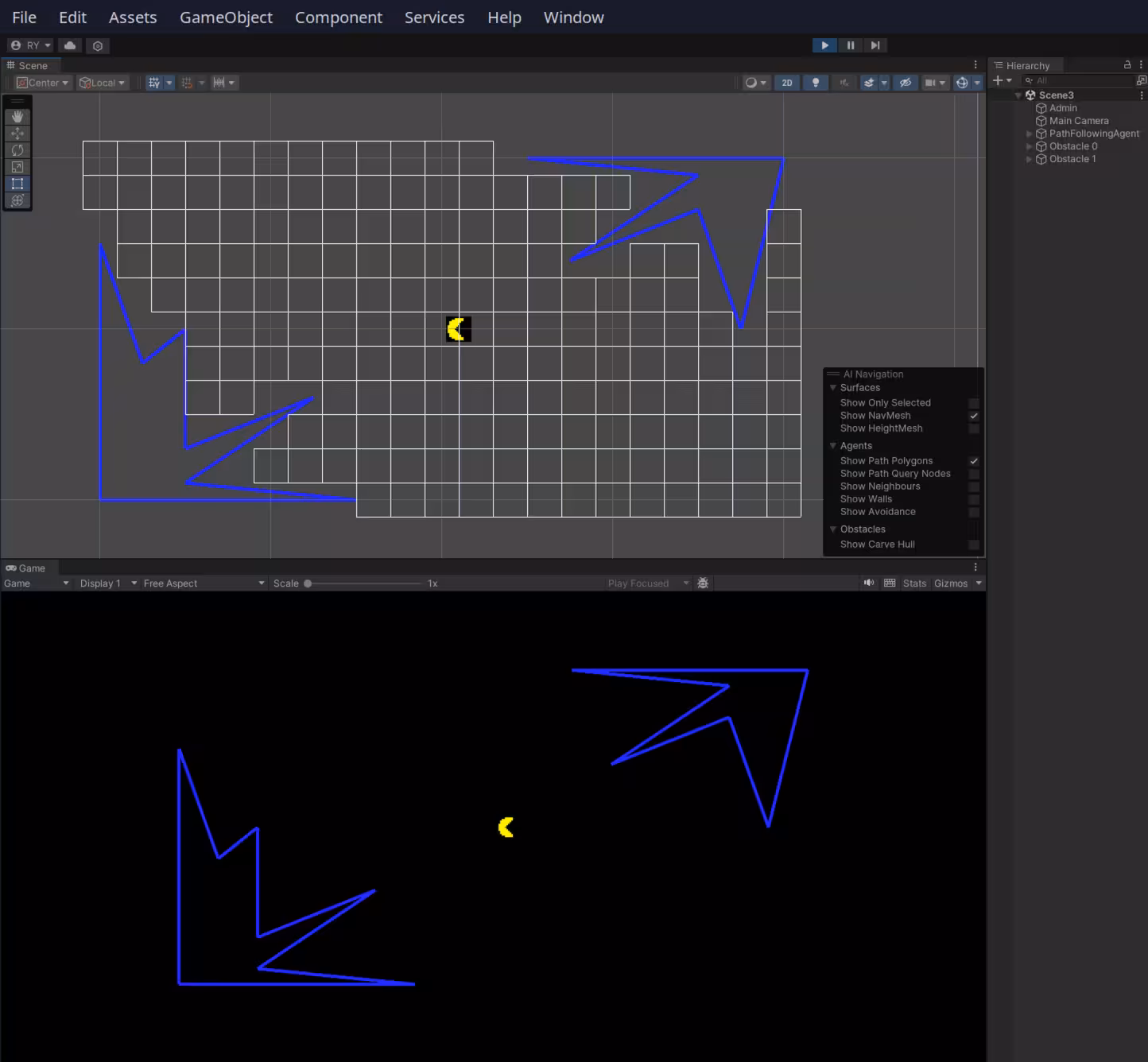Screen dimensions: 1148x1062
Task: Enable Show Avoidance checkbox
Action: 974,512
